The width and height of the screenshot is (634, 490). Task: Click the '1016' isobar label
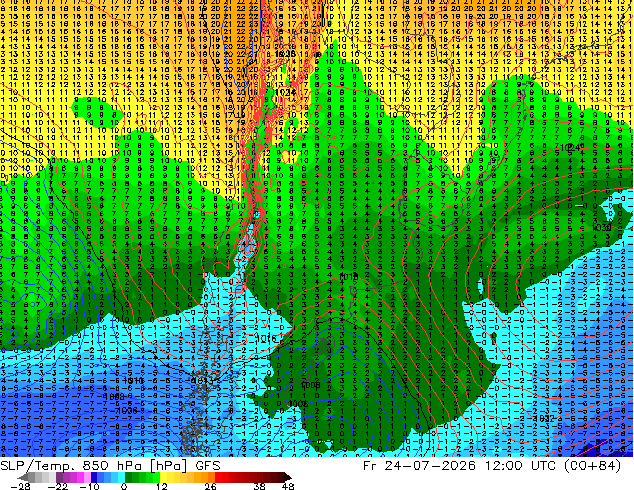click(266, 338)
